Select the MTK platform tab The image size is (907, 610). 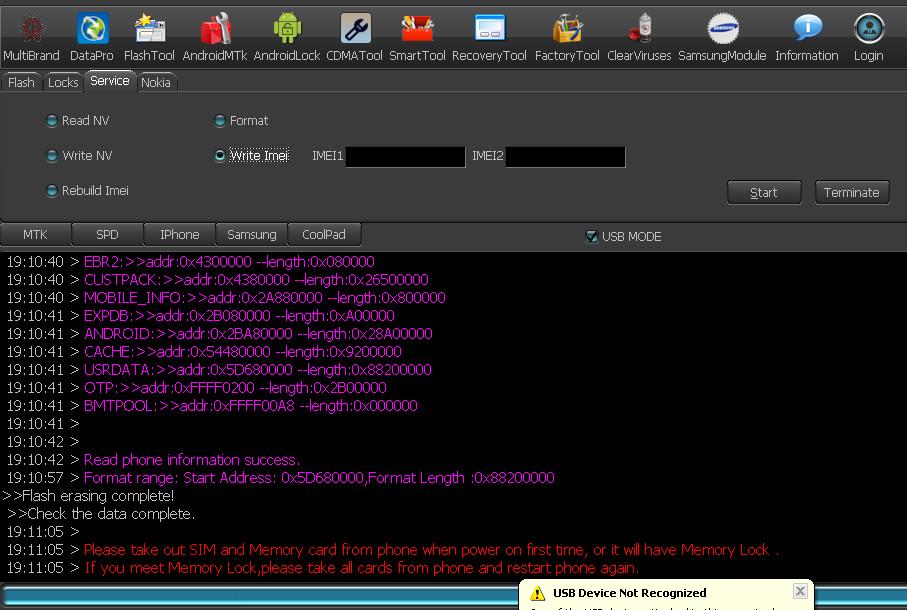[x=35, y=235]
